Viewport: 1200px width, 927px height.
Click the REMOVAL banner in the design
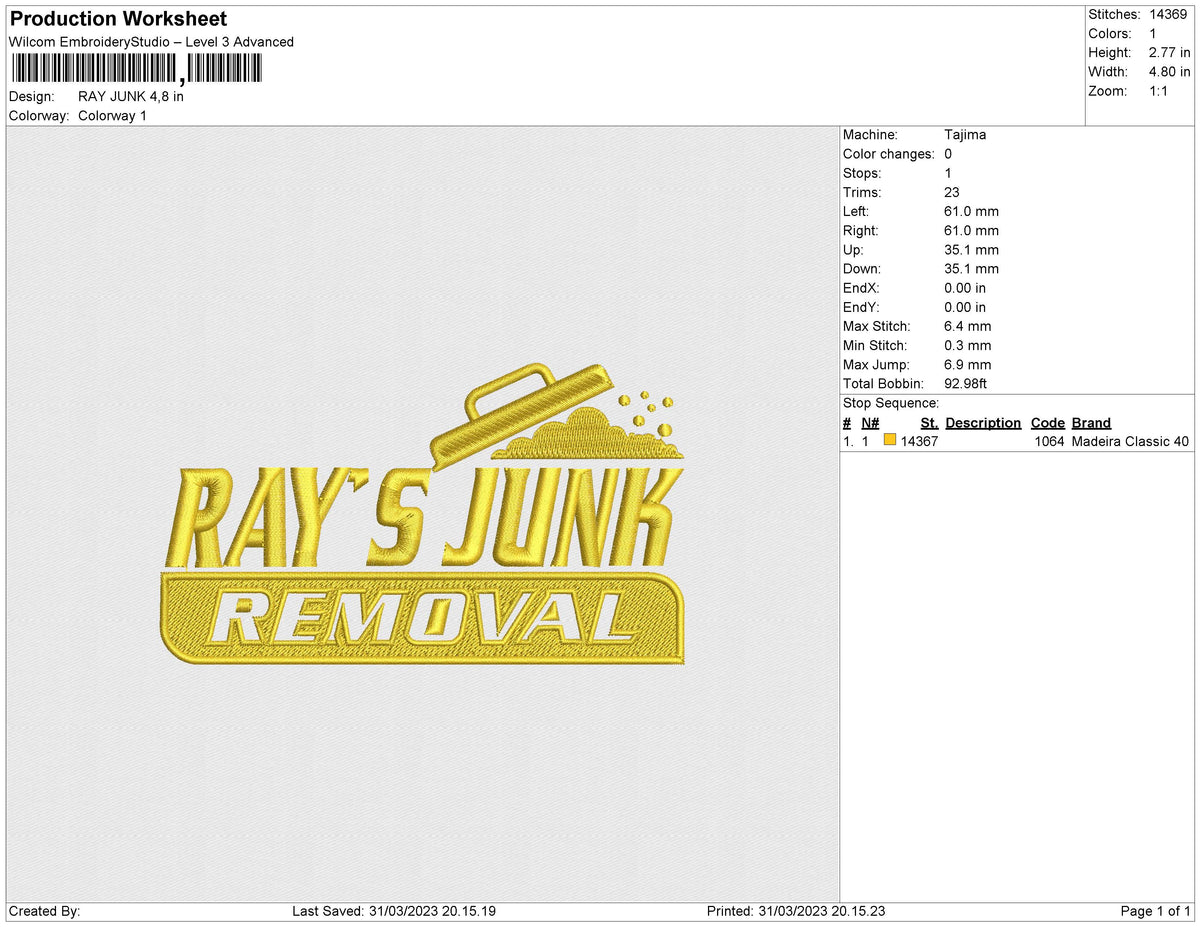(420, 615)
